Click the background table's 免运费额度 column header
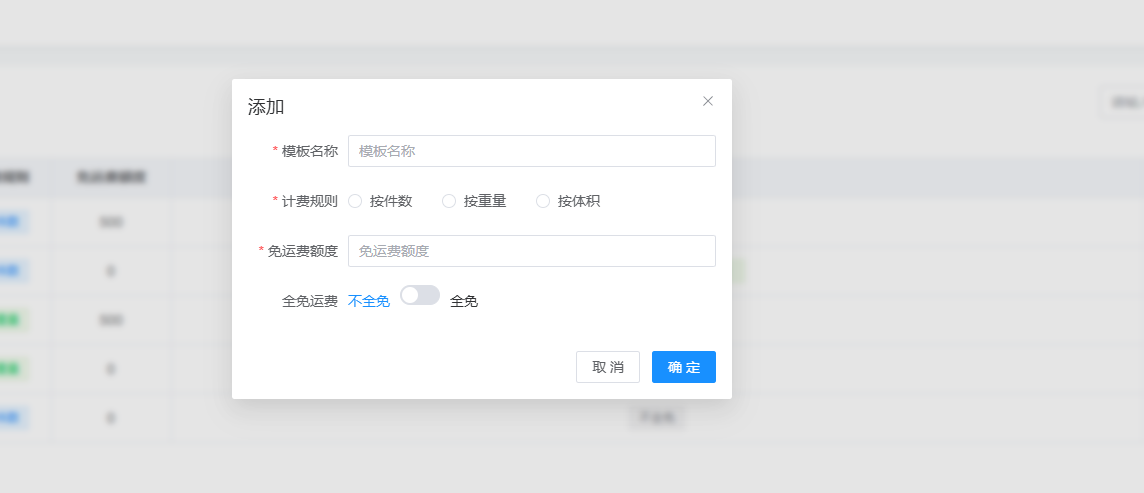Image resolution: width=1144 pixels, height=493 pixels. (x=111, y=177)
